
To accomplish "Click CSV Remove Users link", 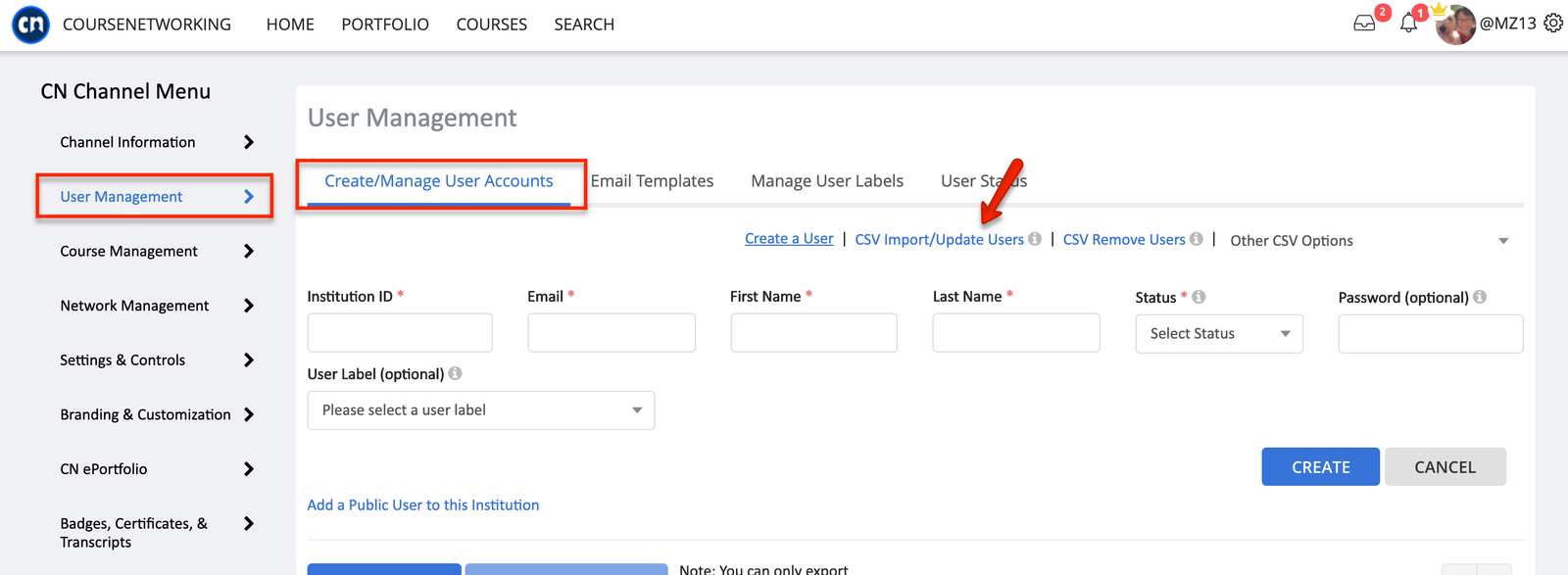I will [1124, 240].
